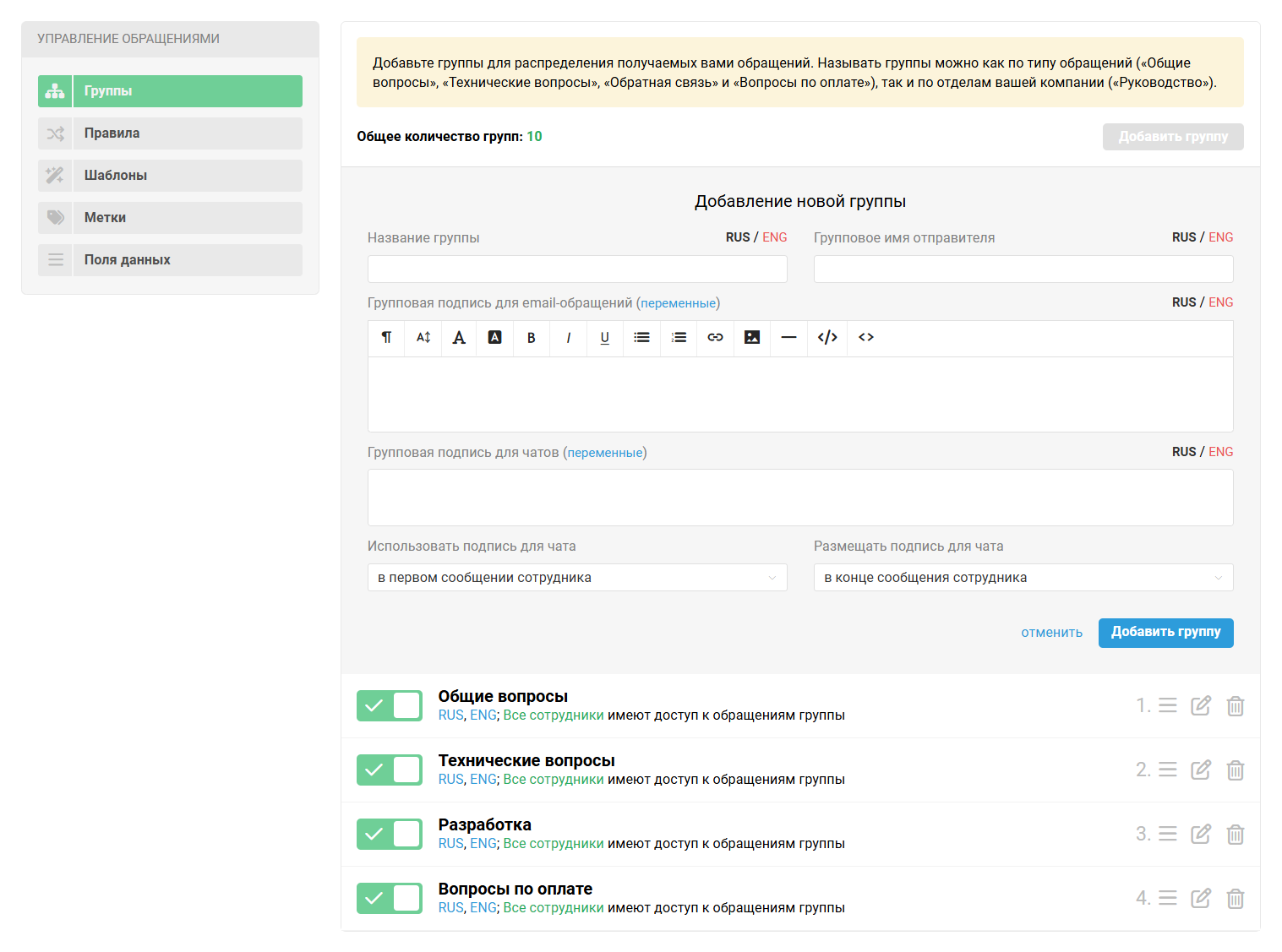Click the unordered list icon in editor

coord(641,338)
